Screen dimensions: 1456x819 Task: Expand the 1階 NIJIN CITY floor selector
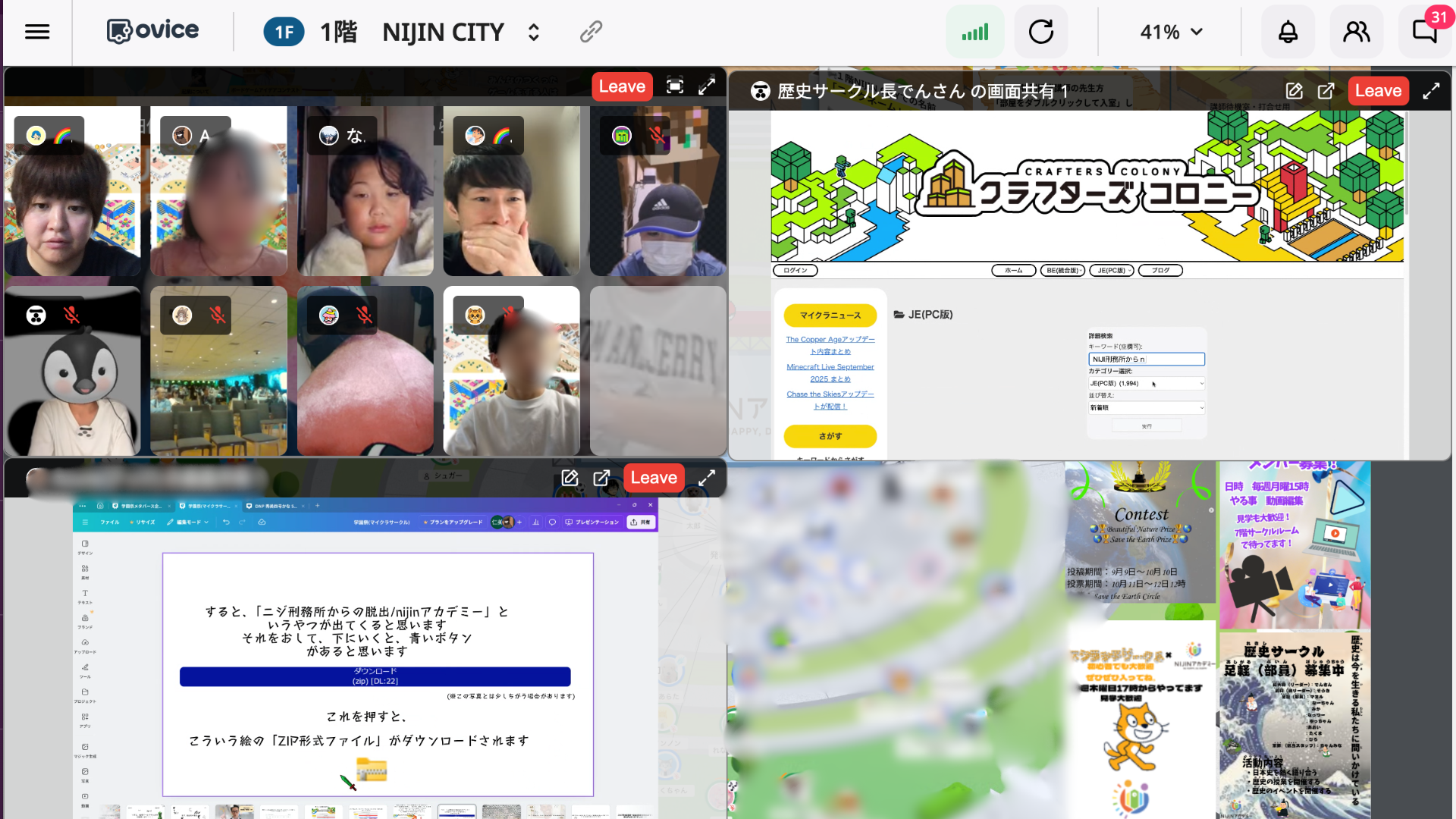[x=534, y=32]
